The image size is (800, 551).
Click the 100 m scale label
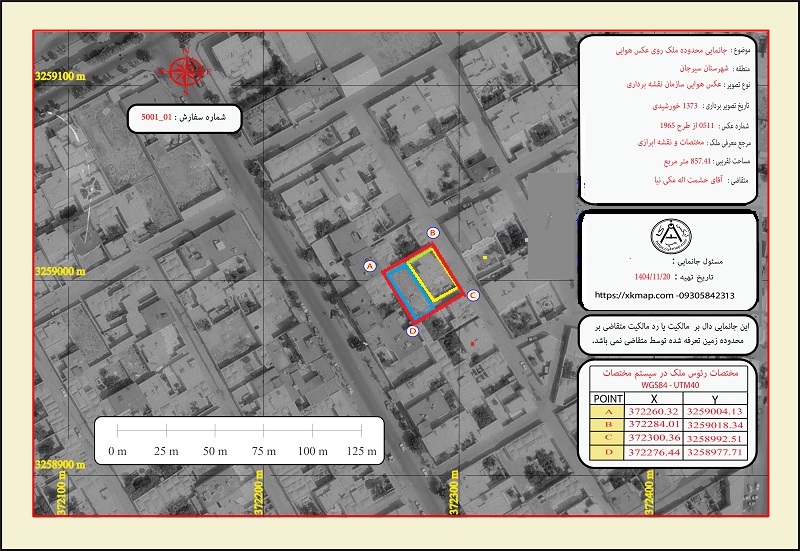click(x=313, y=452)
